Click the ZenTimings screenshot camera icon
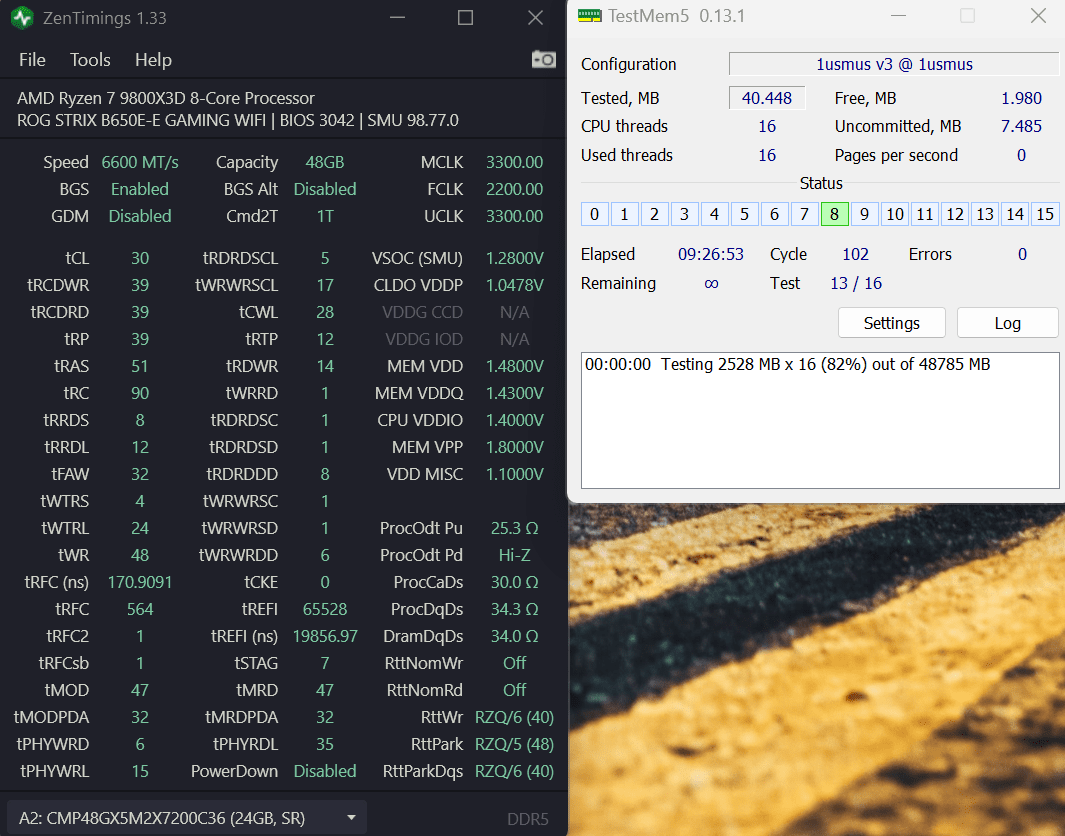Screen dimensions: 1065x836 click(543, 60)
